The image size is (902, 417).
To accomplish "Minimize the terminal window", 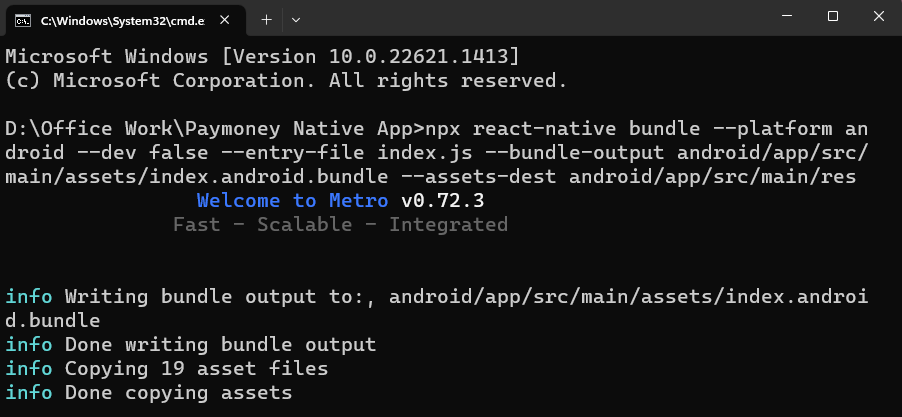I will coord(786,17).
